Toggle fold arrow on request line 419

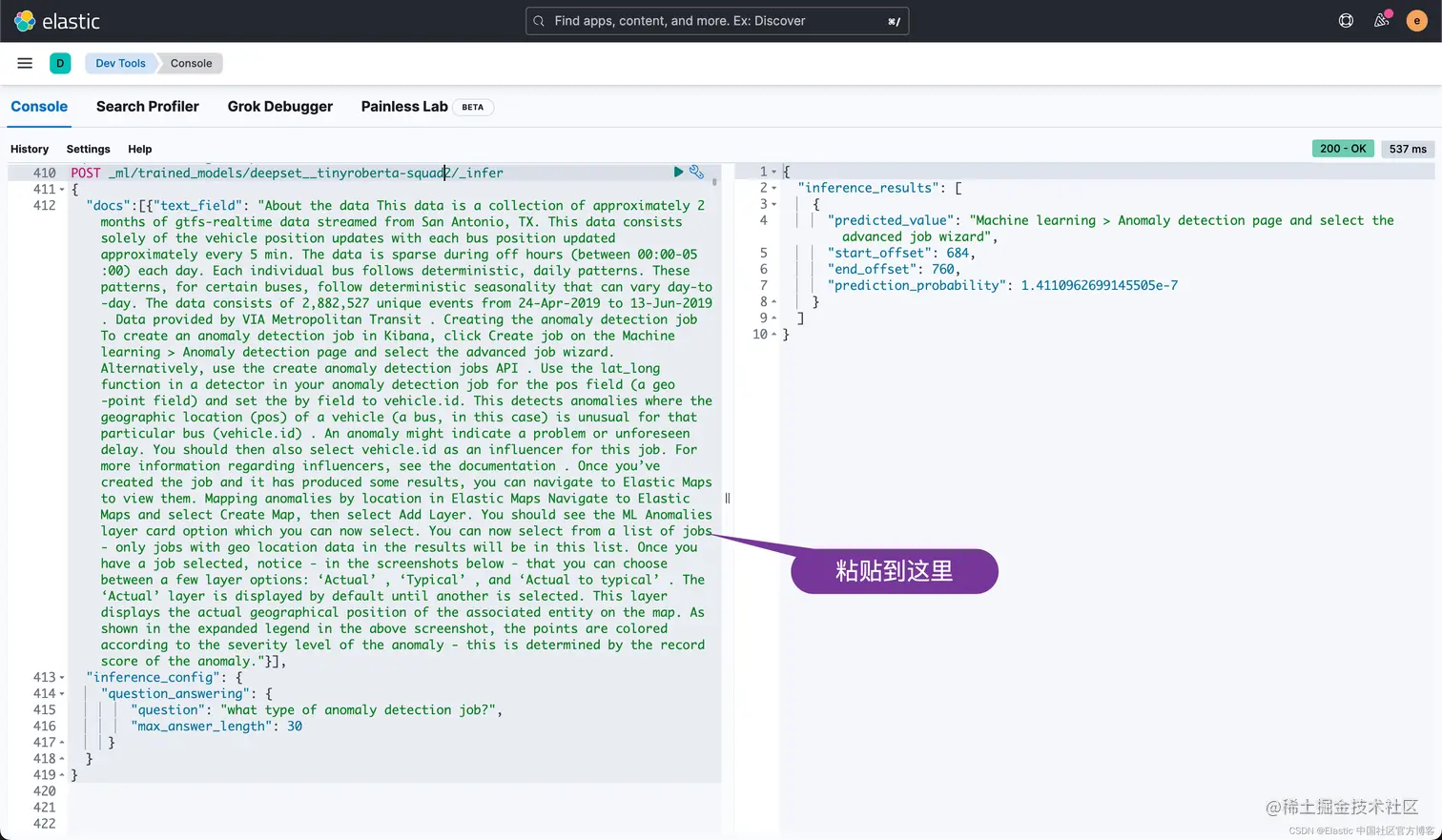62,775
